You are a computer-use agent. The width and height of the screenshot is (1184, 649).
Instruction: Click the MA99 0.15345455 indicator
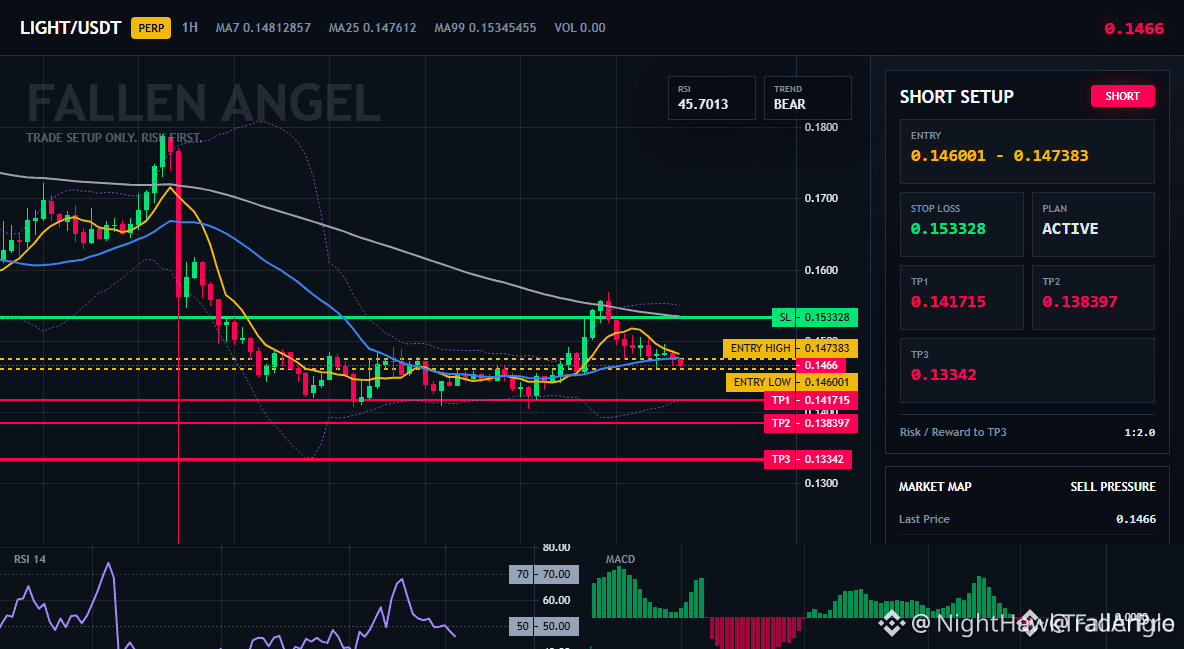coord(485,28)
